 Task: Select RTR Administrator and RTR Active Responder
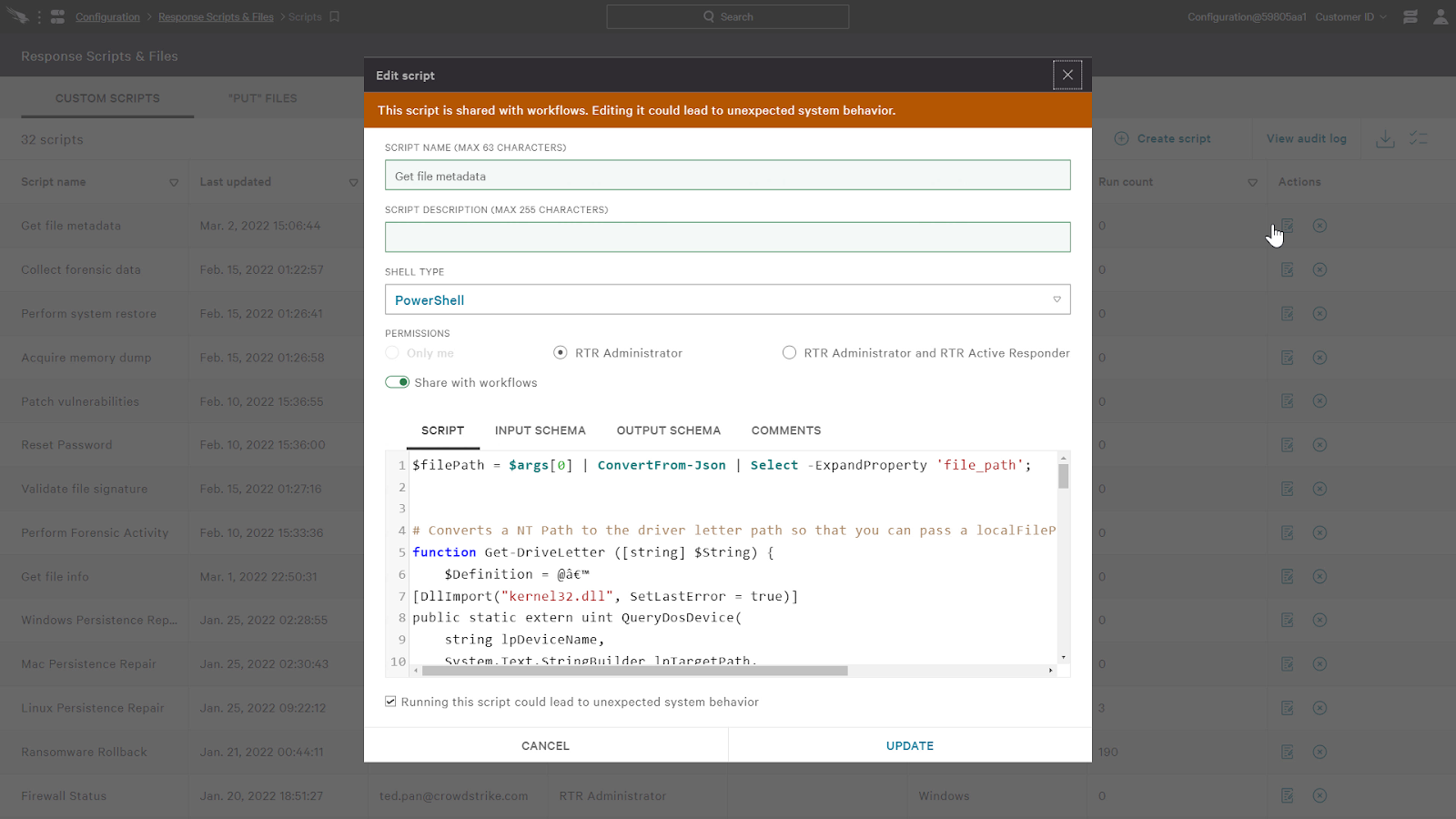click(789, 353)
